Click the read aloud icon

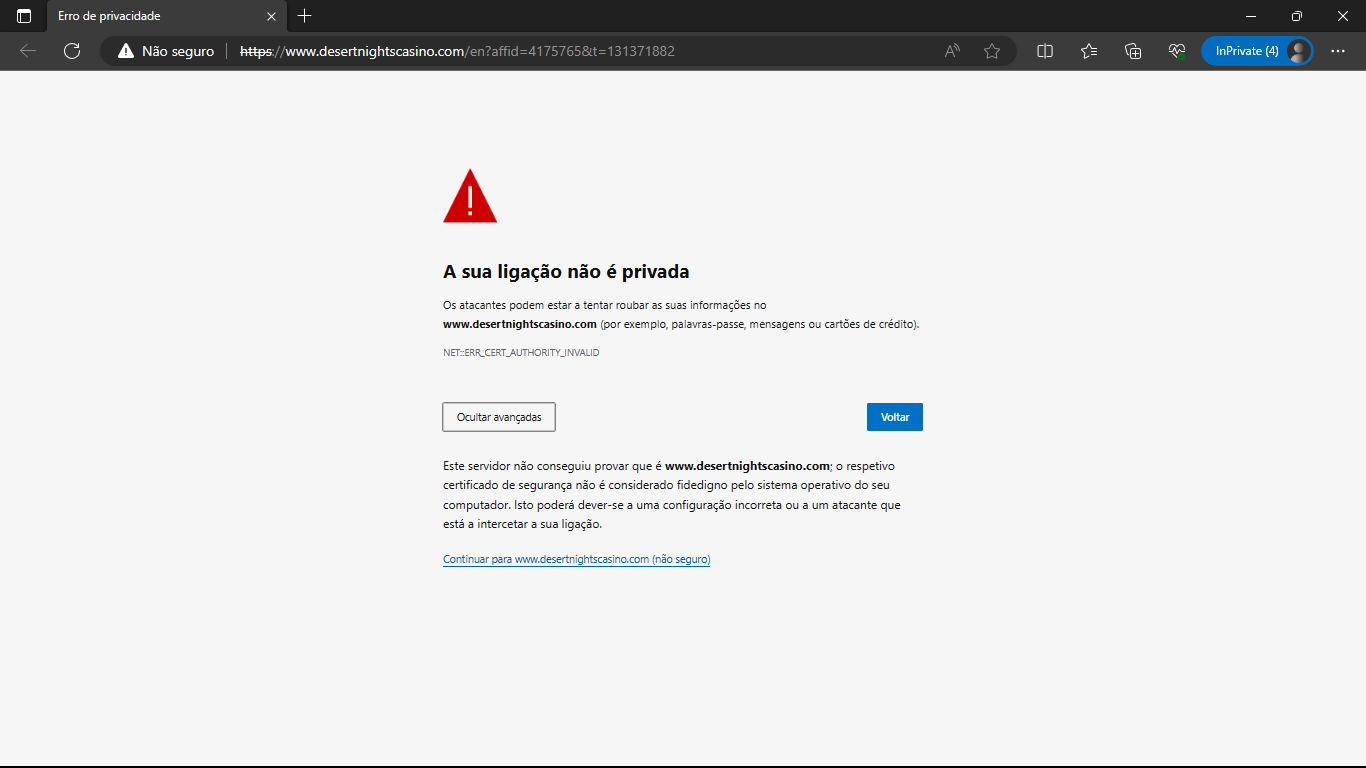pyautogui.click(x=952, y=51)
